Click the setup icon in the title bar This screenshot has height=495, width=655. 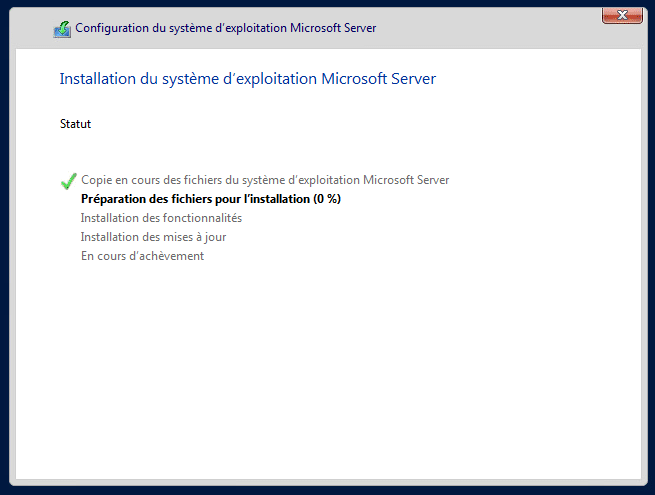point(62,28)
